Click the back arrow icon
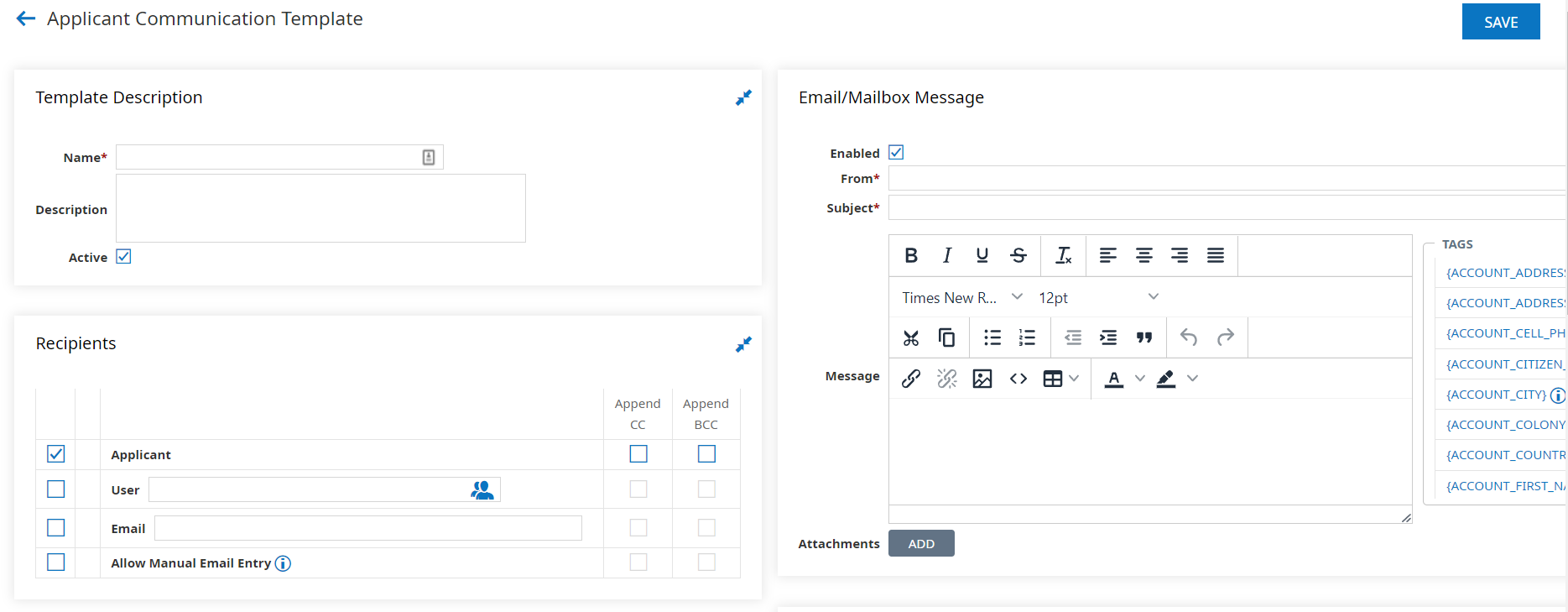This screenshot has height=612, width=1568. coord(26,18)
